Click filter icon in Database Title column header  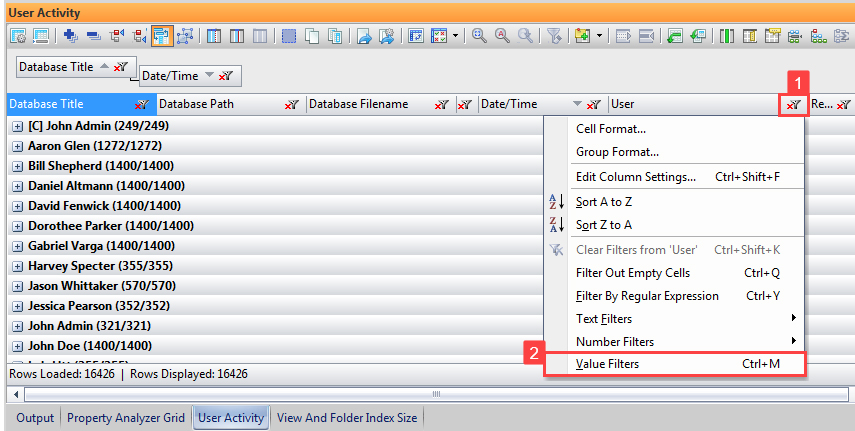click(142, 104)
